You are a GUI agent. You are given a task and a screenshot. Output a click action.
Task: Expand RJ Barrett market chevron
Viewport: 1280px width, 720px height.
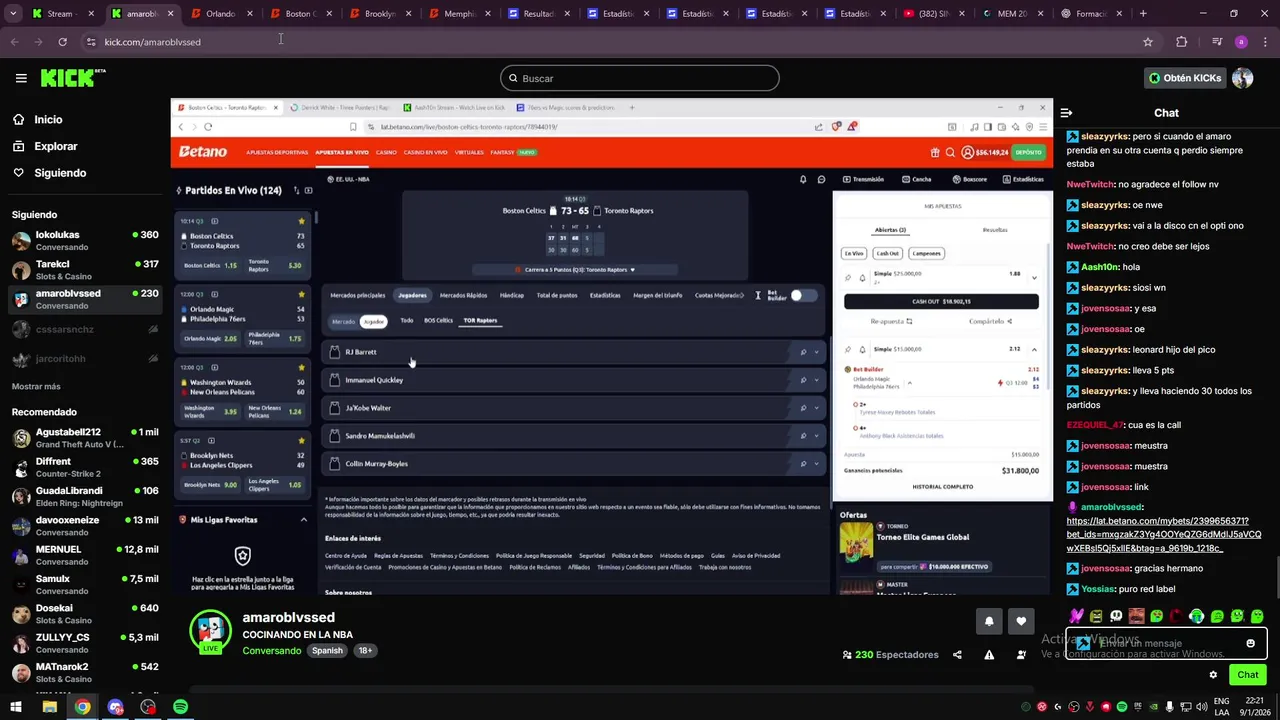(816, 352)
